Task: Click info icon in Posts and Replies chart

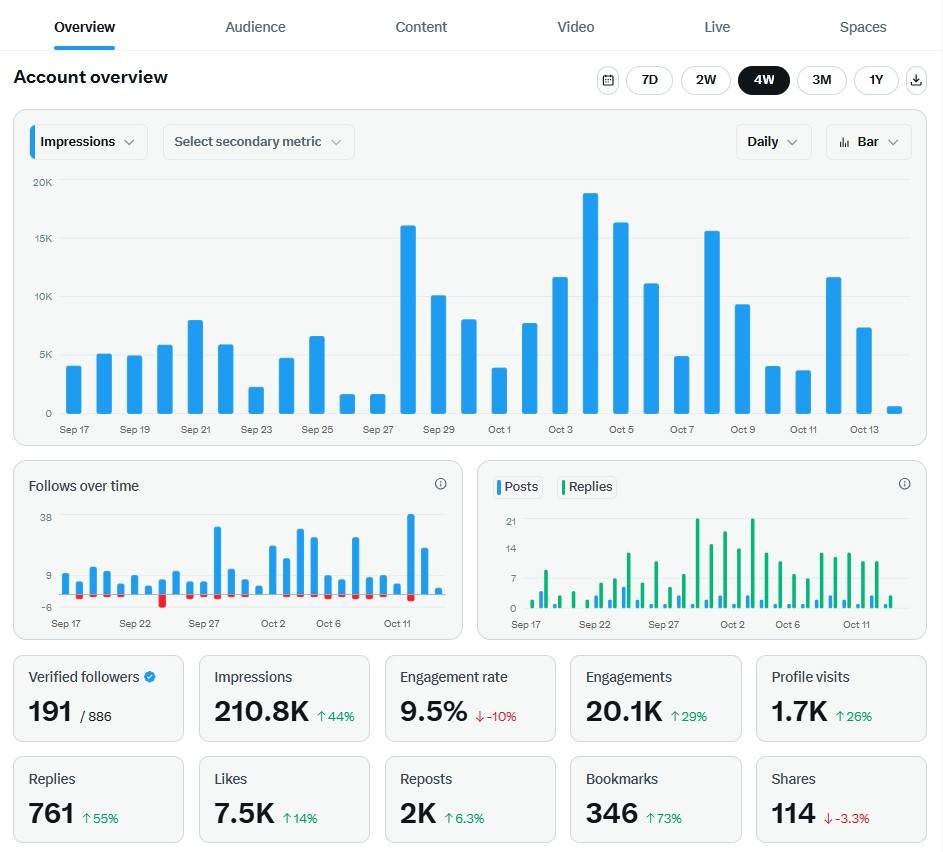Action: [905, 484]
